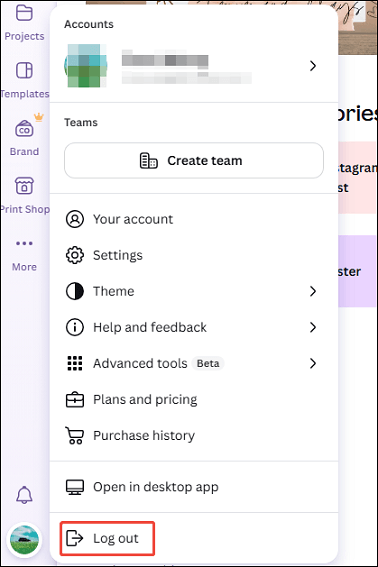378x567 pixels.
Task: Open the Theme menu item
Action: [194, 291]
